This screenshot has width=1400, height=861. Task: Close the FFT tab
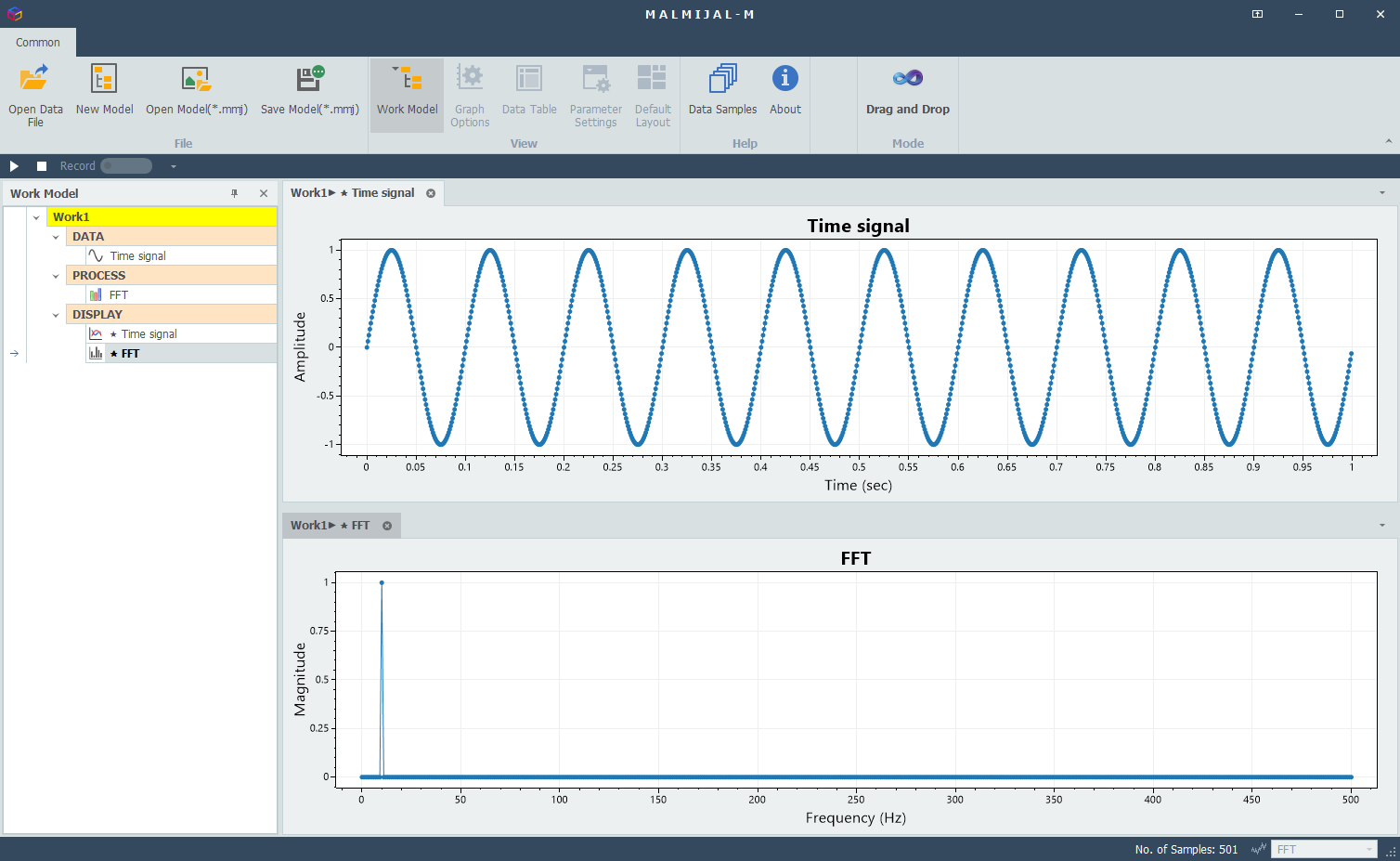(387, 526)
